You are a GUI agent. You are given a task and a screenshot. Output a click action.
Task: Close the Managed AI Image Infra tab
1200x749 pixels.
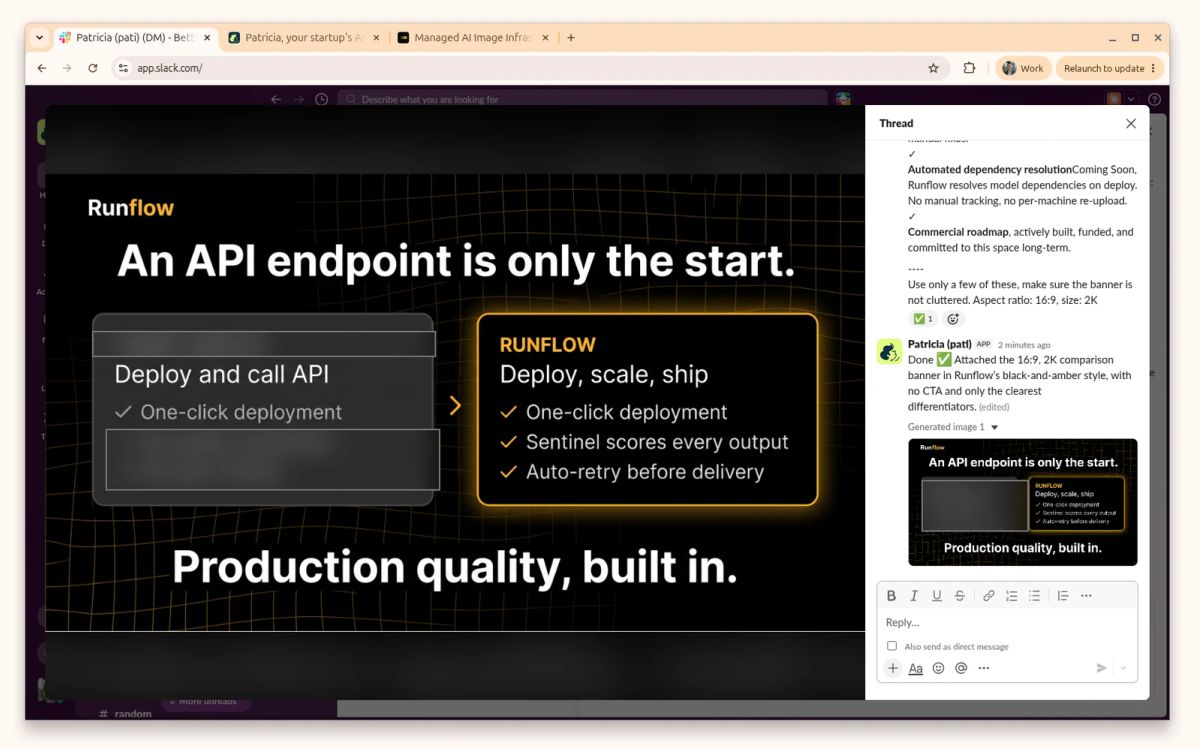(x=545, y=38)
